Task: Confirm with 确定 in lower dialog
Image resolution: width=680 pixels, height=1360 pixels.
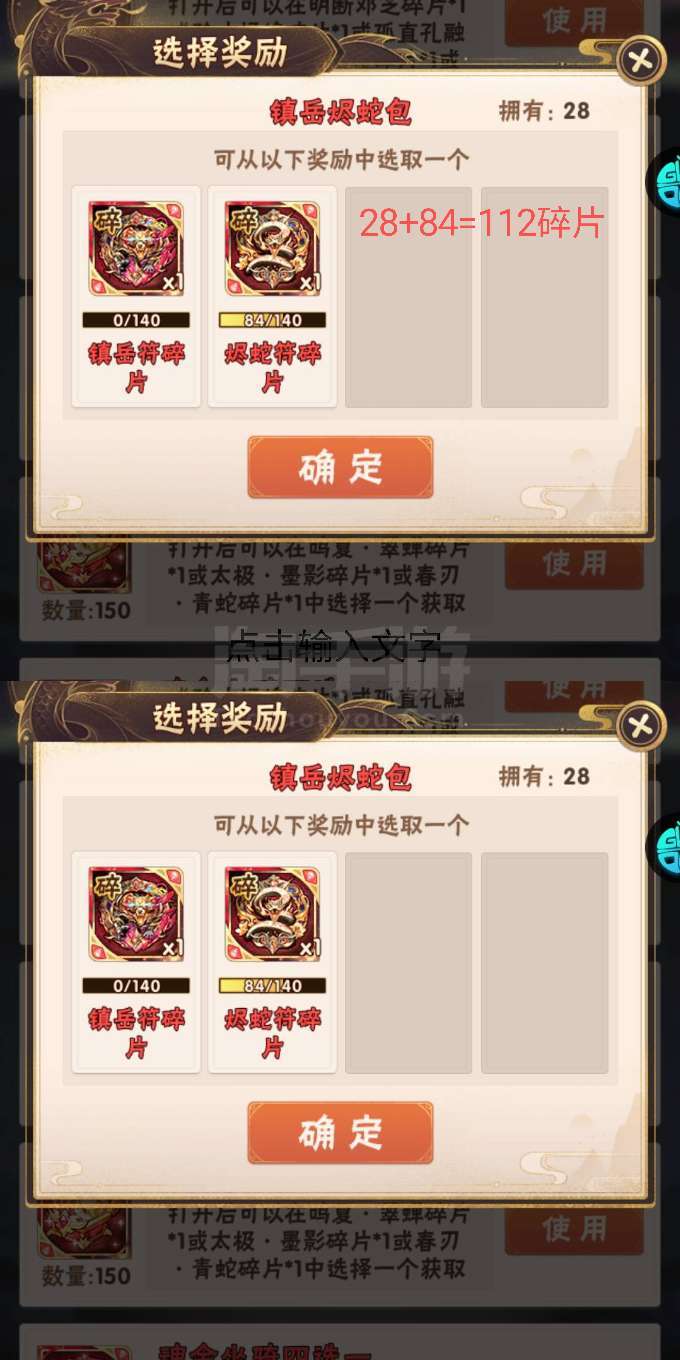Action: 340,1133
